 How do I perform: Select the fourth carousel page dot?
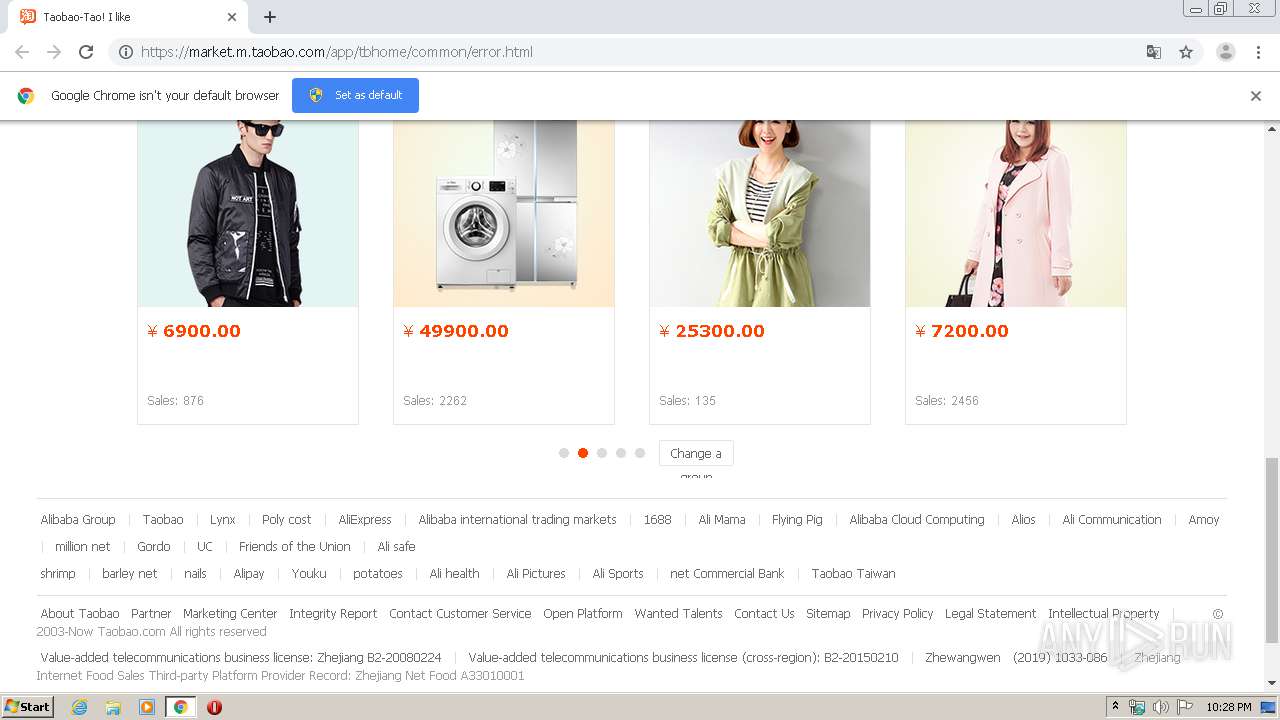pos(621,453)
